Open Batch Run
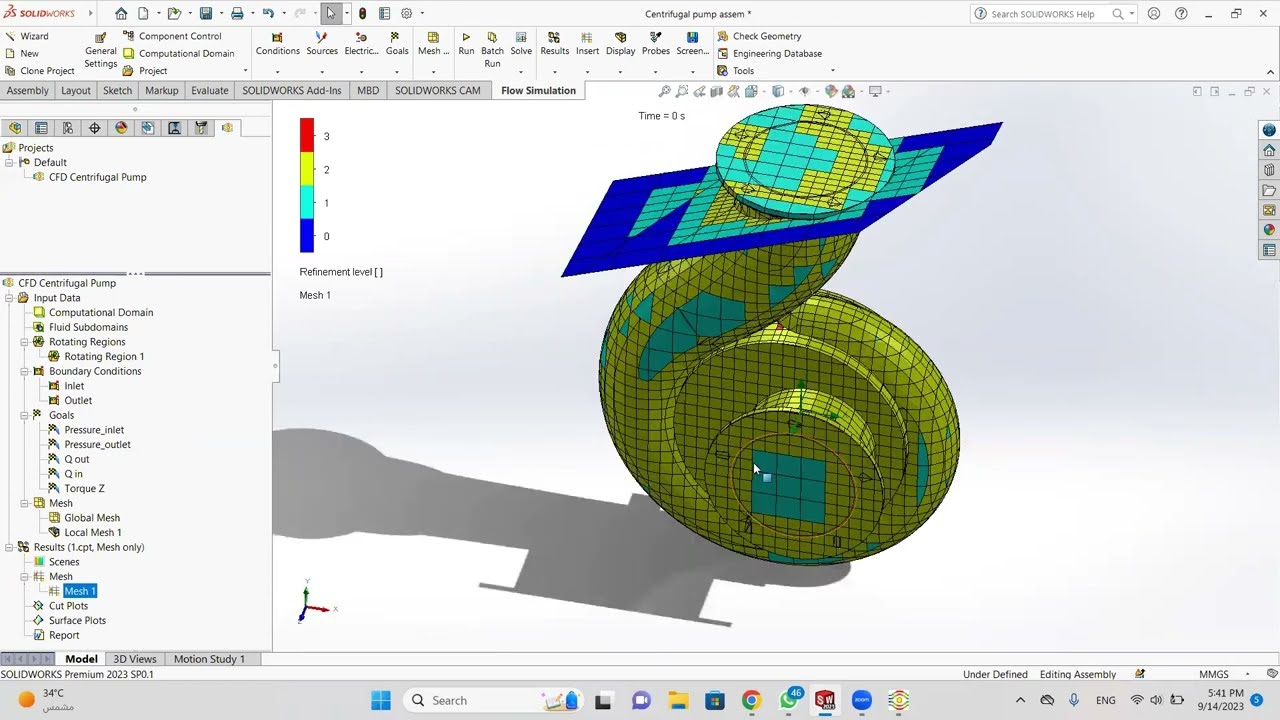Screen dimensions: 1280x720 point(492,50)
